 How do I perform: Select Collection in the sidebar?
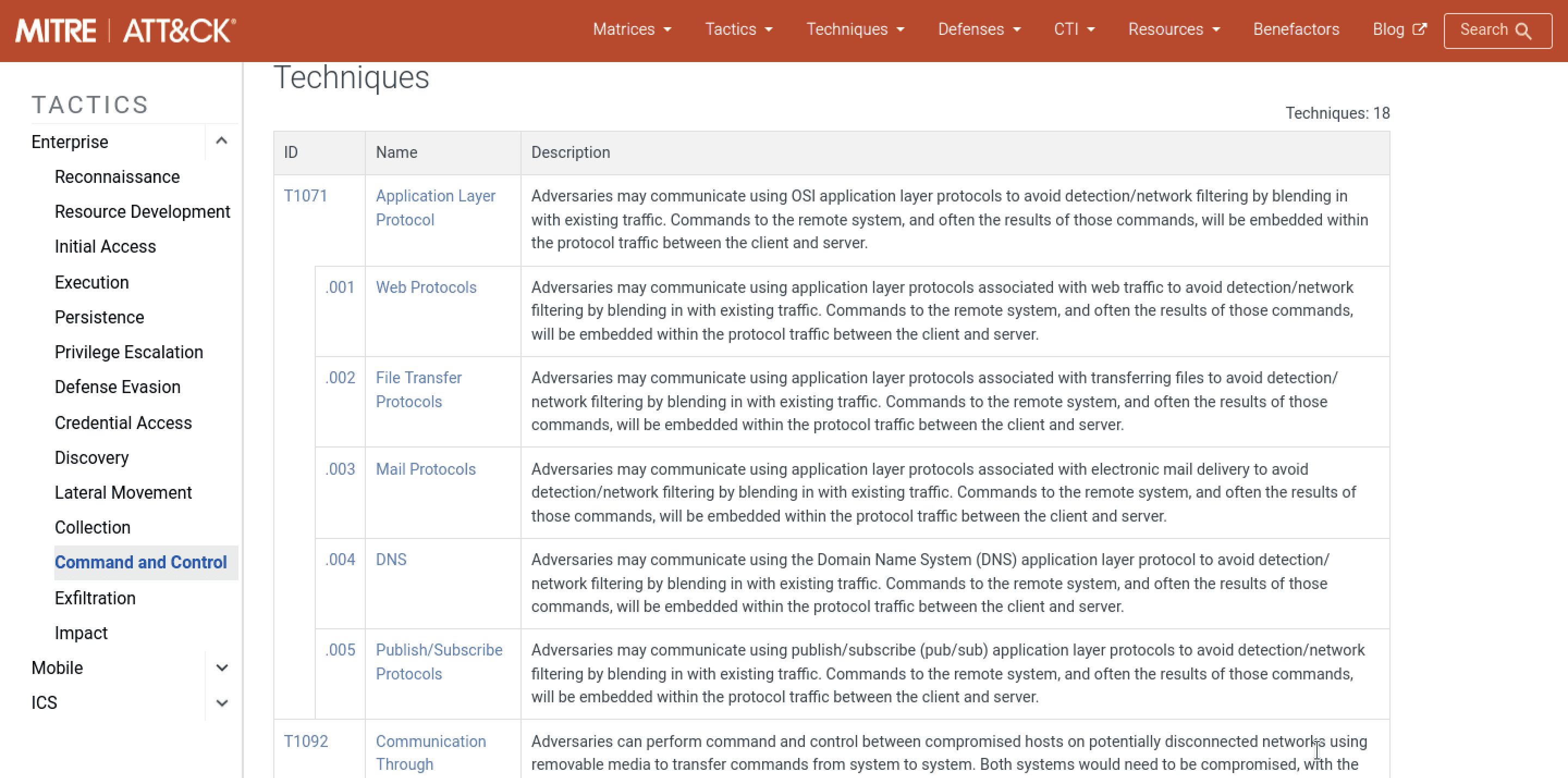point(93,527)
